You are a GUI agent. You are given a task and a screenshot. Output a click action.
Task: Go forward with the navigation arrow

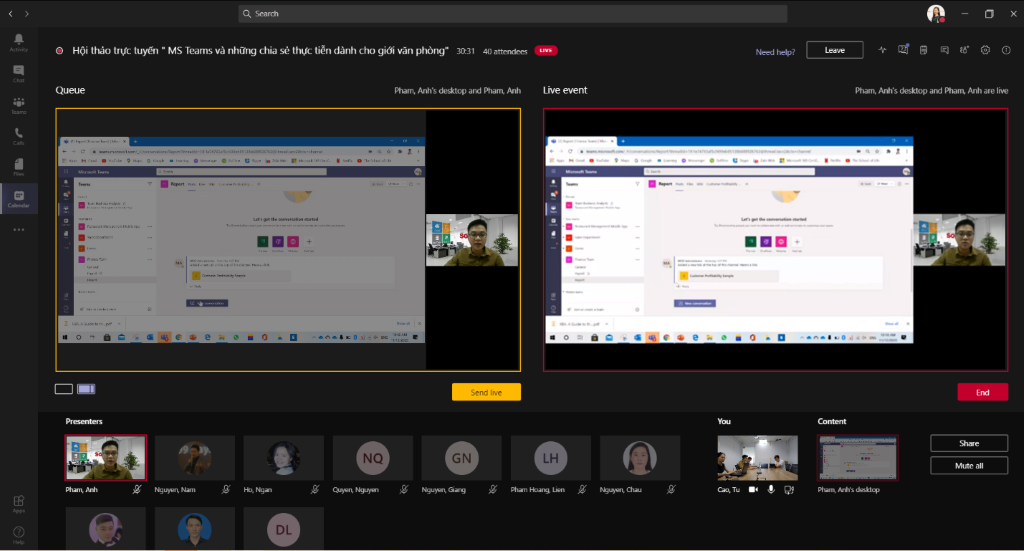(27, 14)
